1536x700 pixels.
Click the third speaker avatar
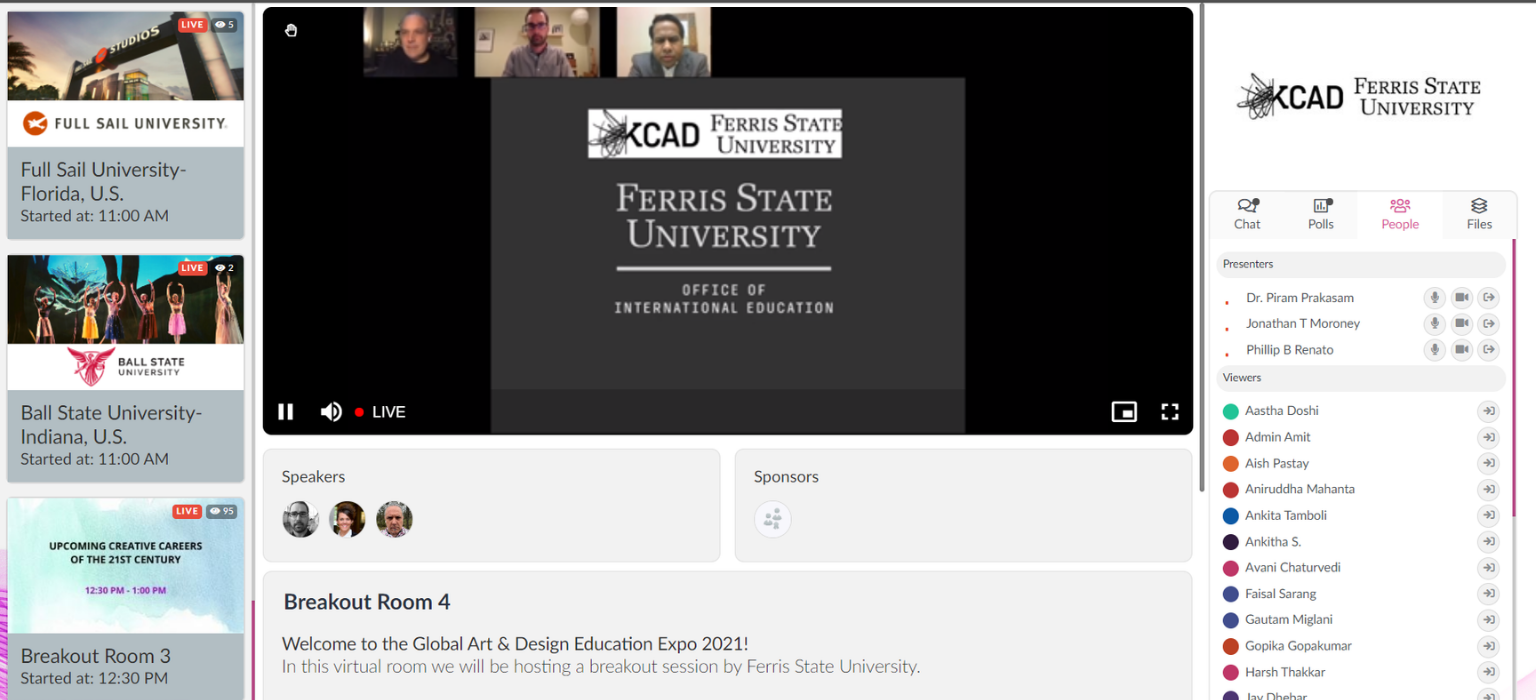(x=394, y=519)
